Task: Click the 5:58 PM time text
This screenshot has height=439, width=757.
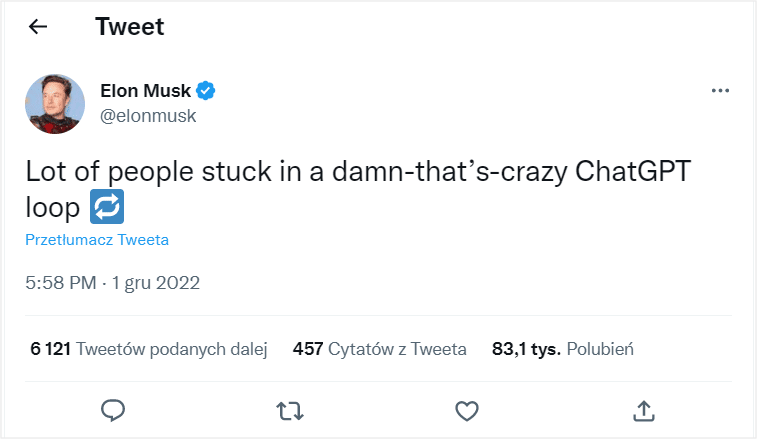Action: click(x=60, y=283)
